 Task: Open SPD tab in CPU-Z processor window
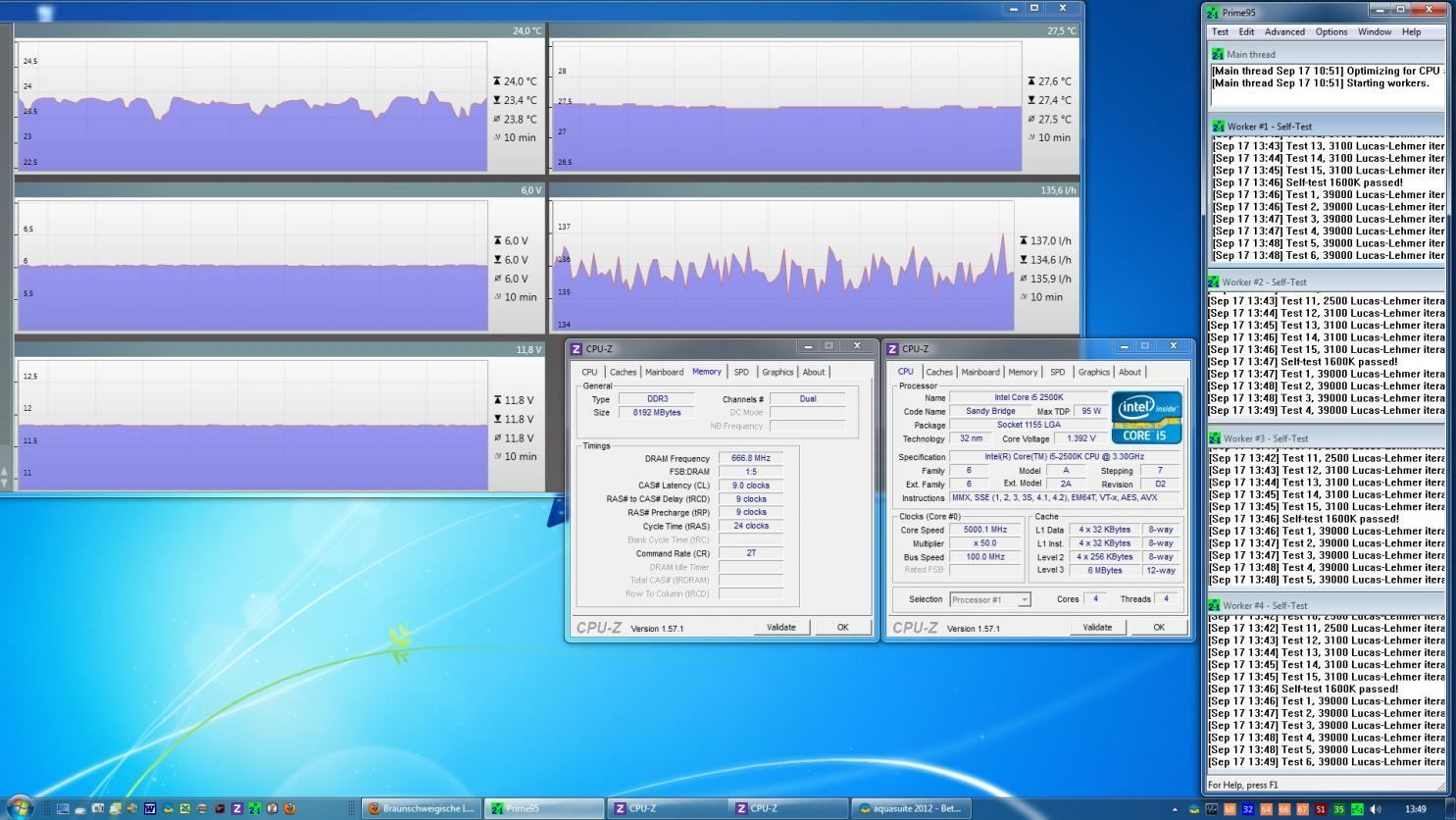click(x=1057, y=372)
